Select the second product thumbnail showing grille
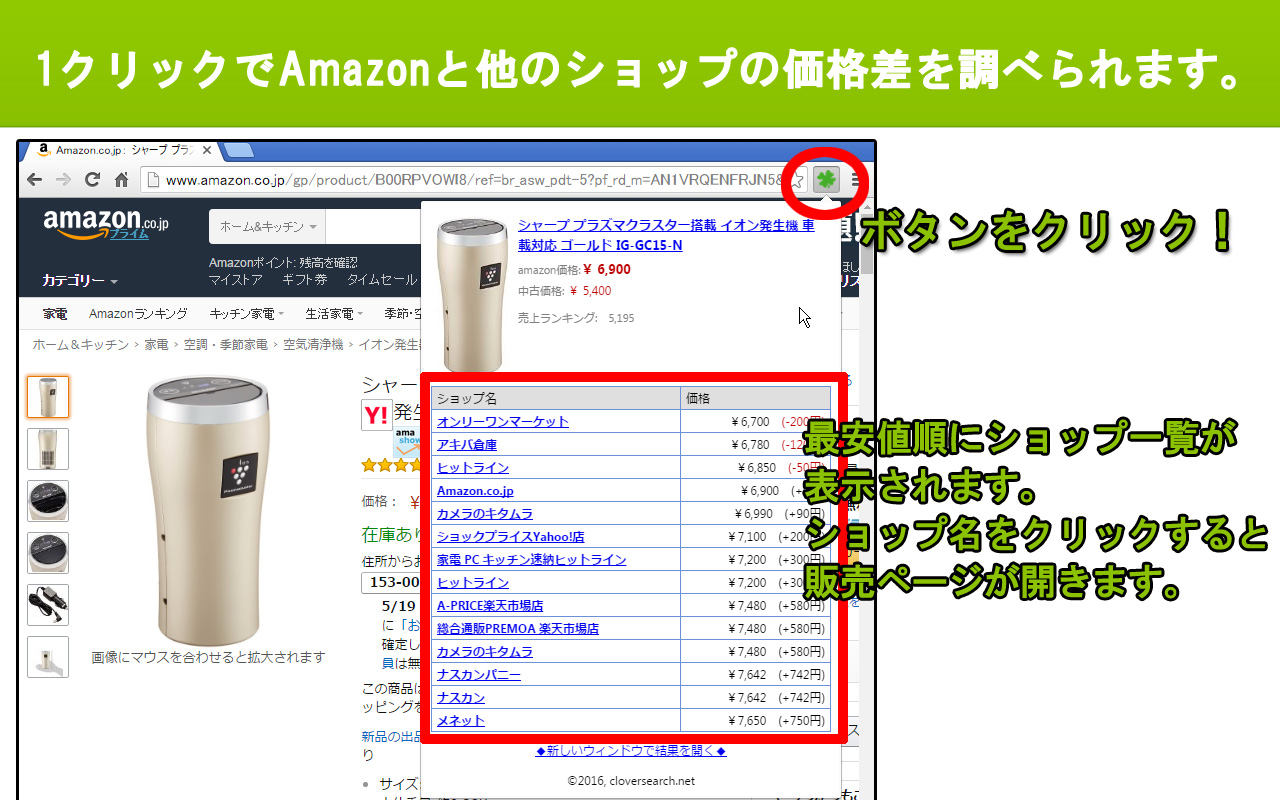The height and width of the screenshot is (800, 1280). click(x=48, y=449)
